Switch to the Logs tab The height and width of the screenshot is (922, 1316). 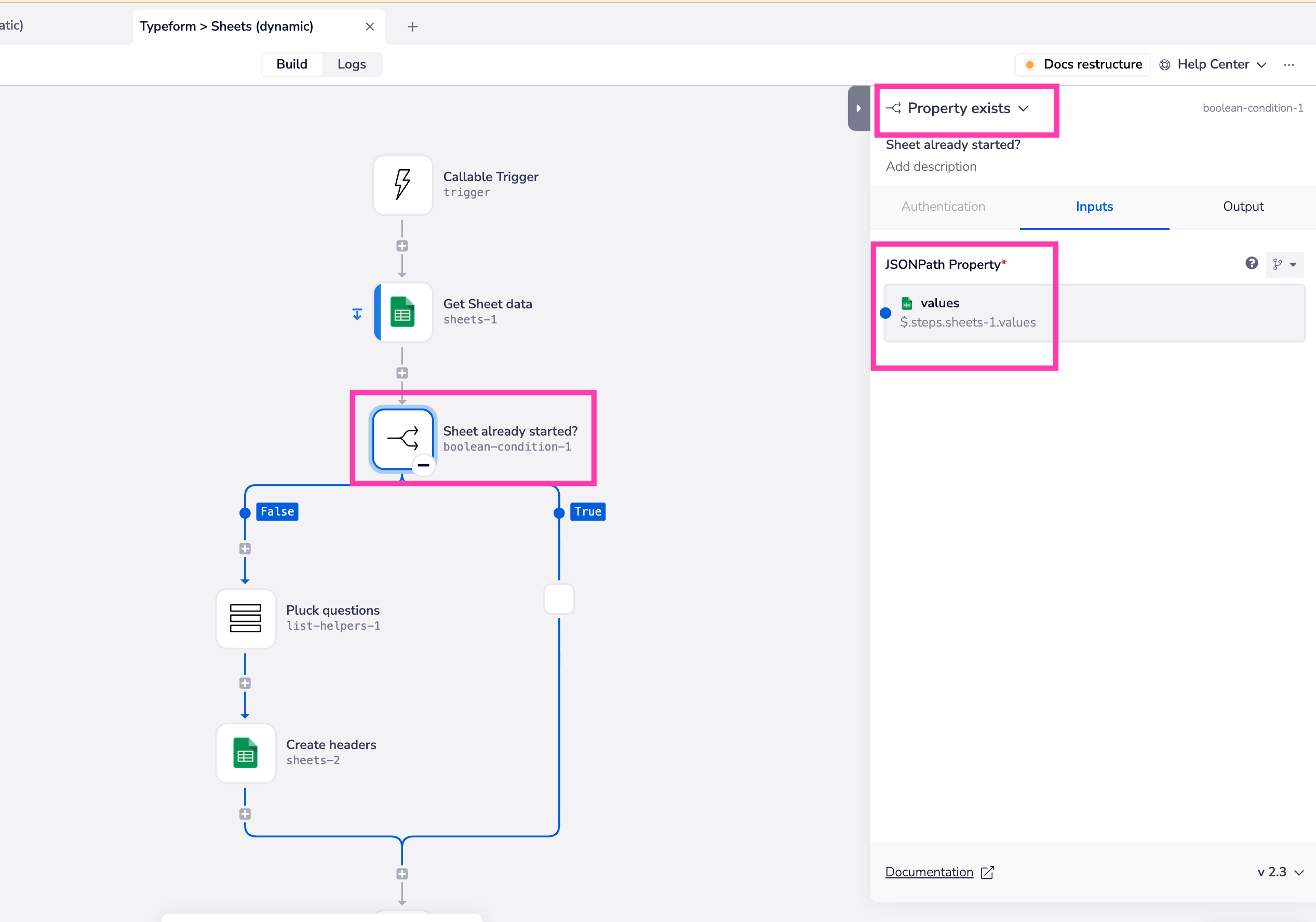352,64
